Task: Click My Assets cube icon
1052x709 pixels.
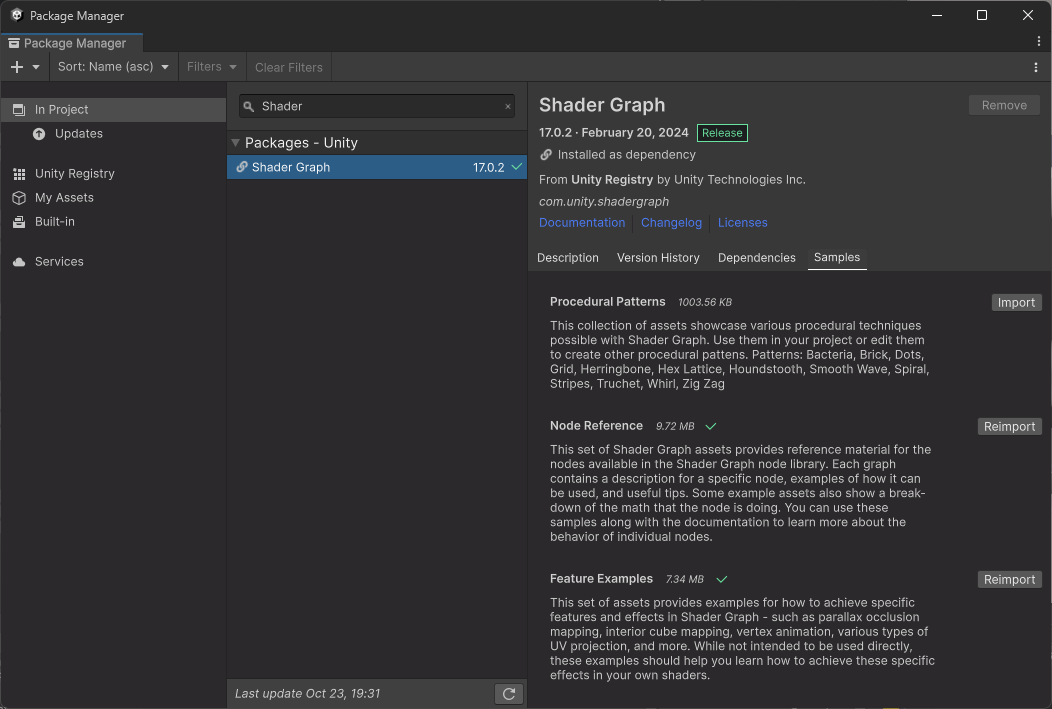Action: coord(19,198)
